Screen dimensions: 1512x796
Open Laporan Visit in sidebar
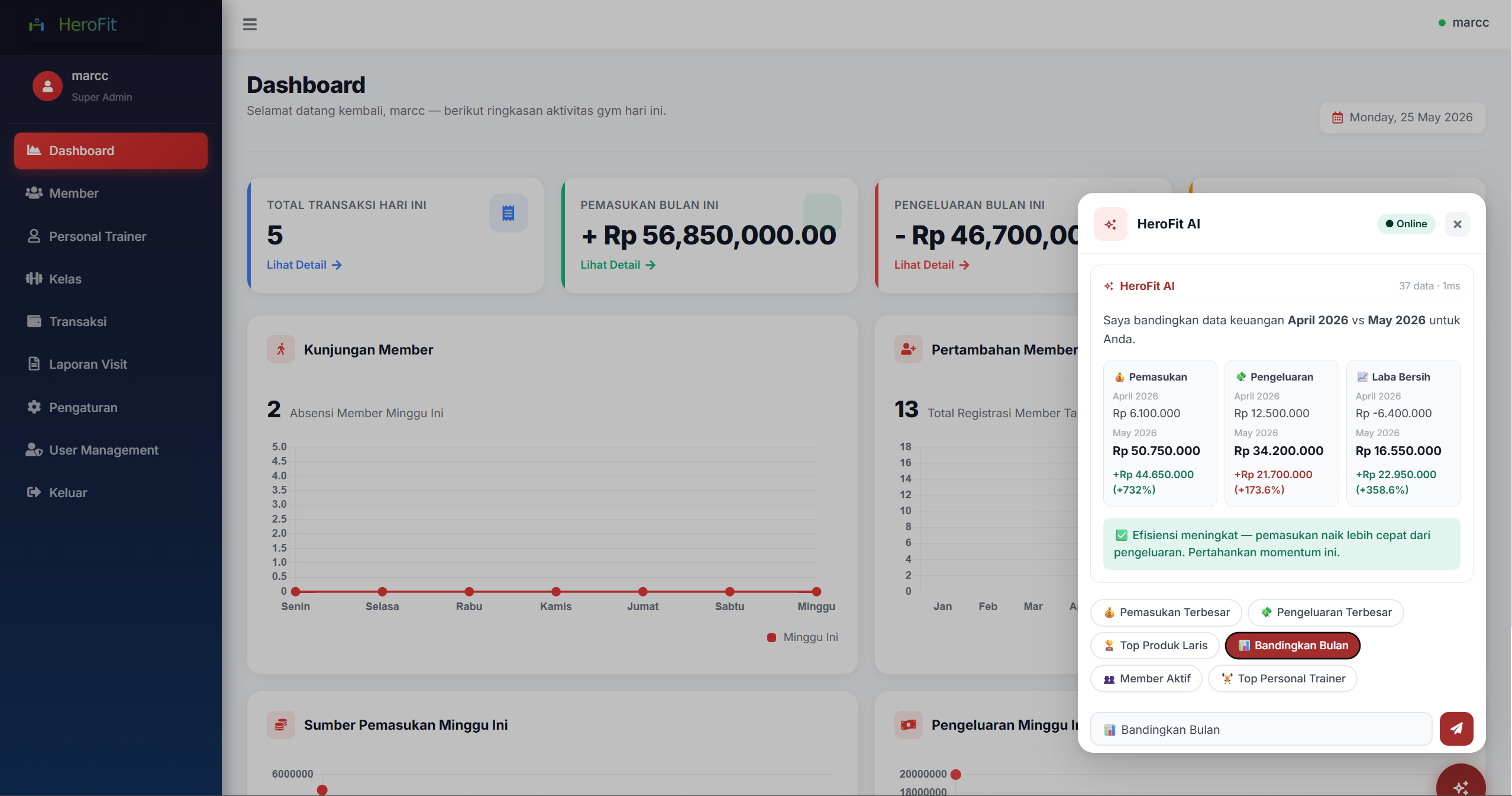[x=111, y=364]
